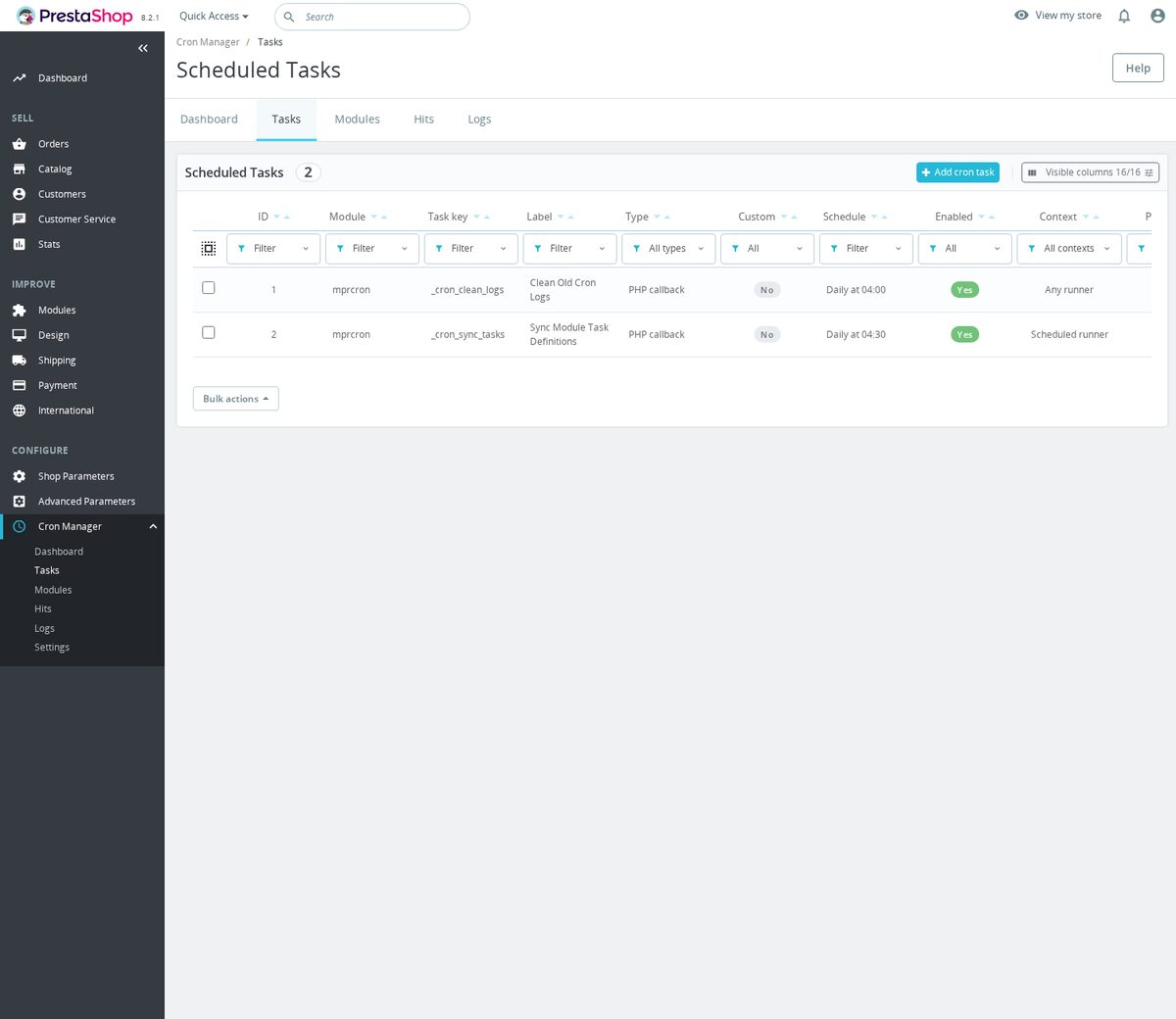
Task: Click the Advanced Parameters gear icon
Action: [19, 502]
